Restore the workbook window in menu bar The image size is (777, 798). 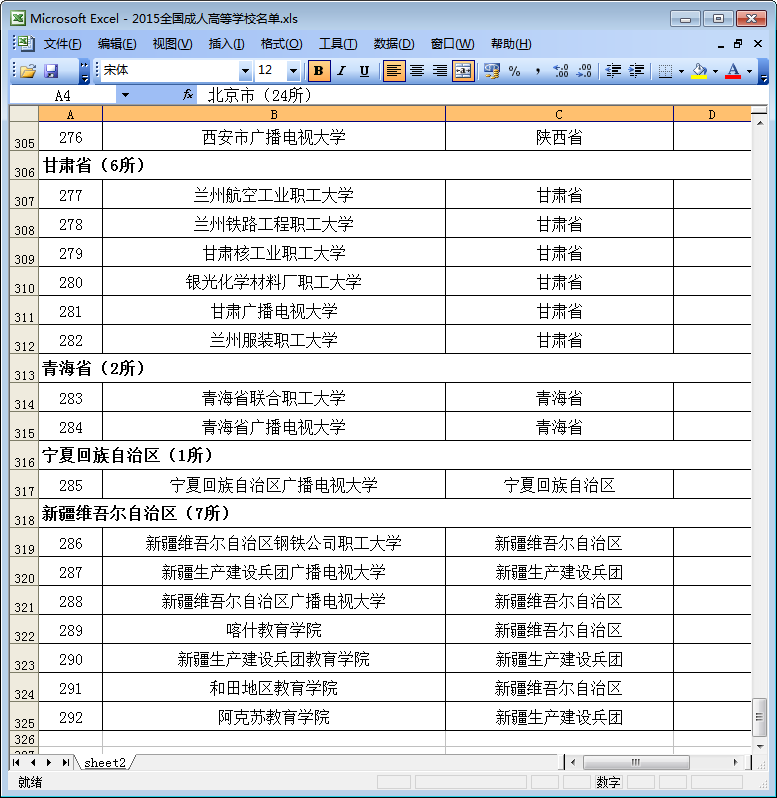738,44
